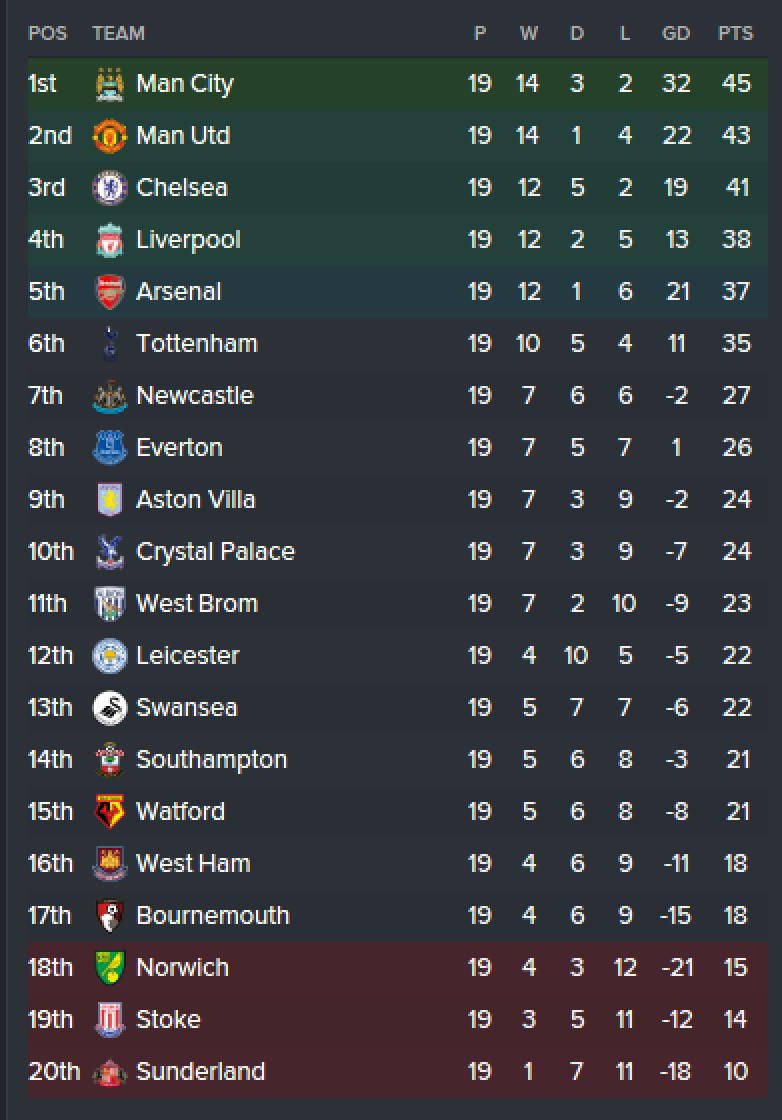The height and width of the screenshot is (1120, 782).
Task: Select the Bournemouth club badge
Action: point(110,916)
